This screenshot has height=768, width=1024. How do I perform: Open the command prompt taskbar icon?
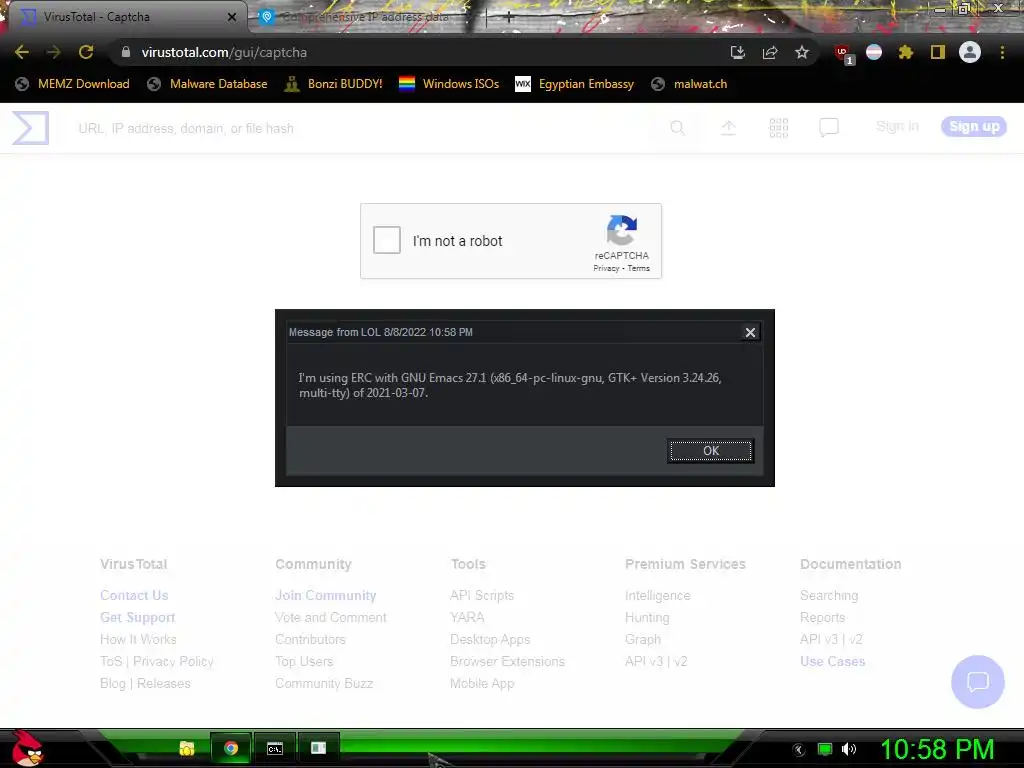coord(275,748)
